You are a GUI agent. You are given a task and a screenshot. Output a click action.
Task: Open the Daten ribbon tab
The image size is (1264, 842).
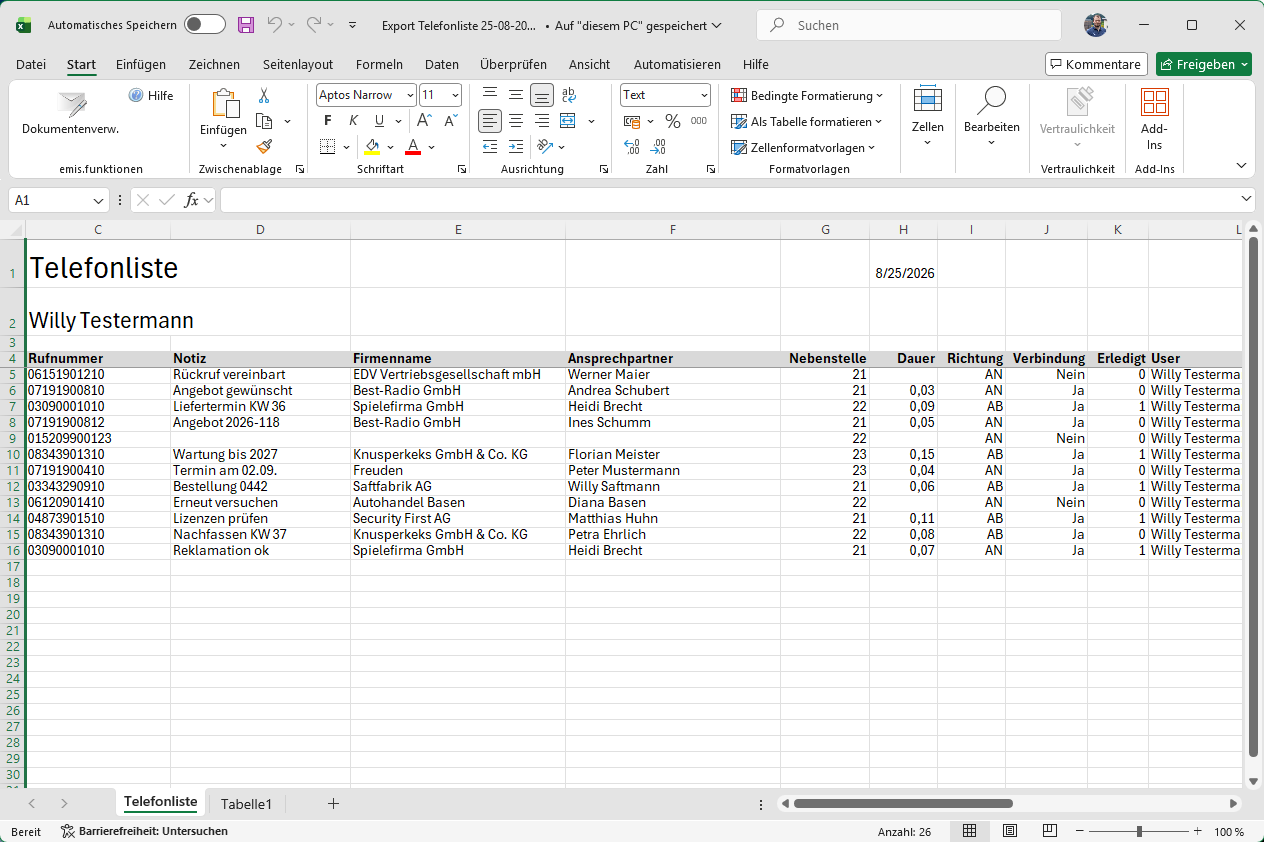[x=442, y=64]
